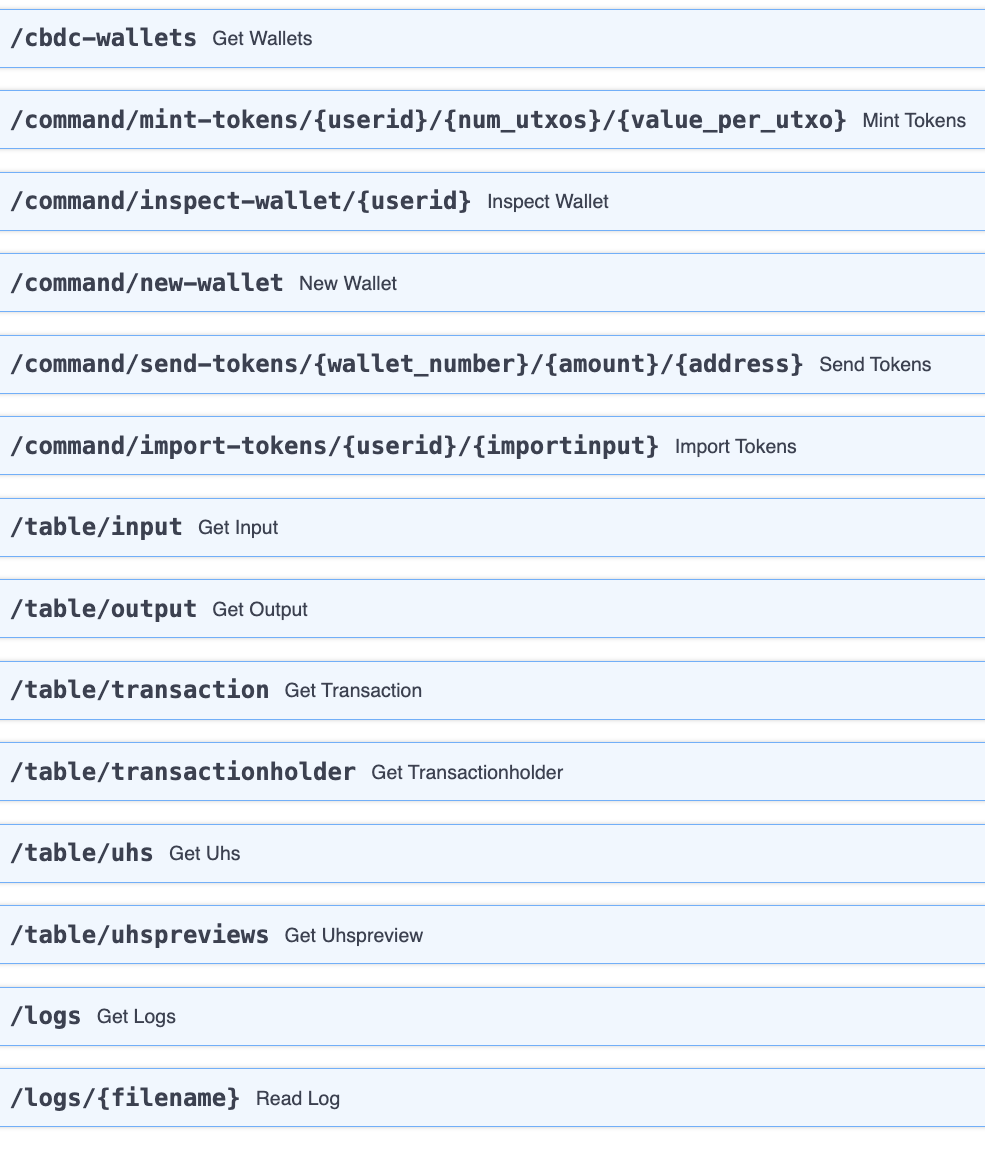Viewport: 985px width, 1154px height.
Task: Click the Send Tokens summary label
Action: (x=874, y=364)
